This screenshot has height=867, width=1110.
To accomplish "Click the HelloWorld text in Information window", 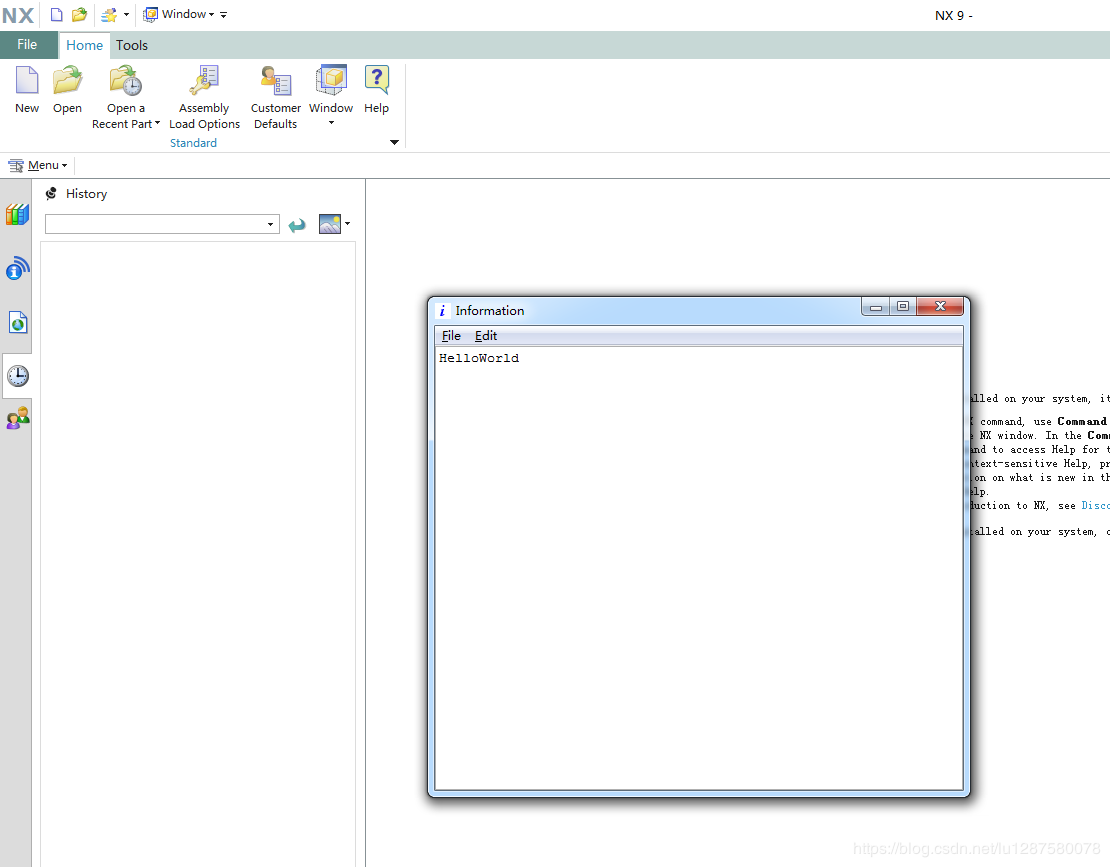I will [x=479, y=358].
